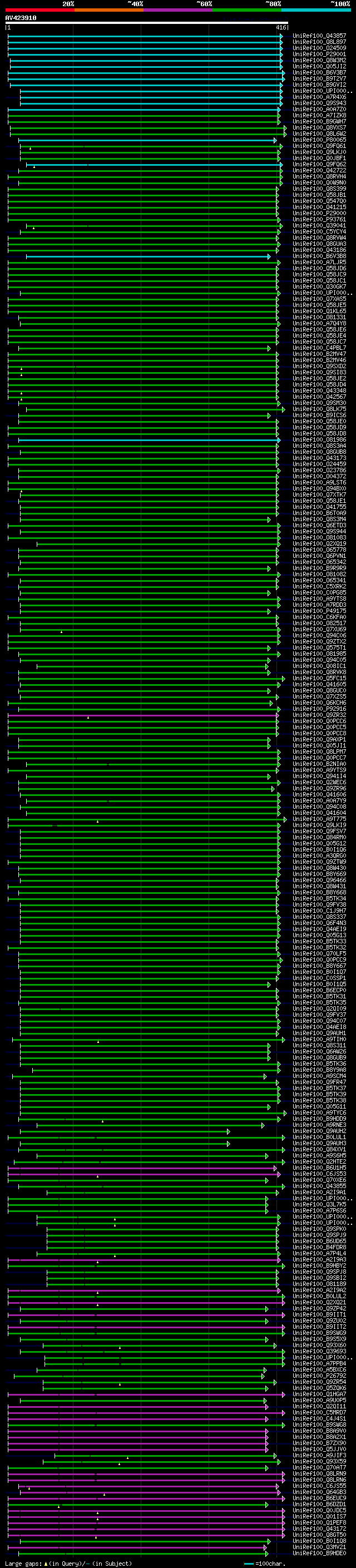Click the label UniRef100_B9GVI2

click(319, 85)
